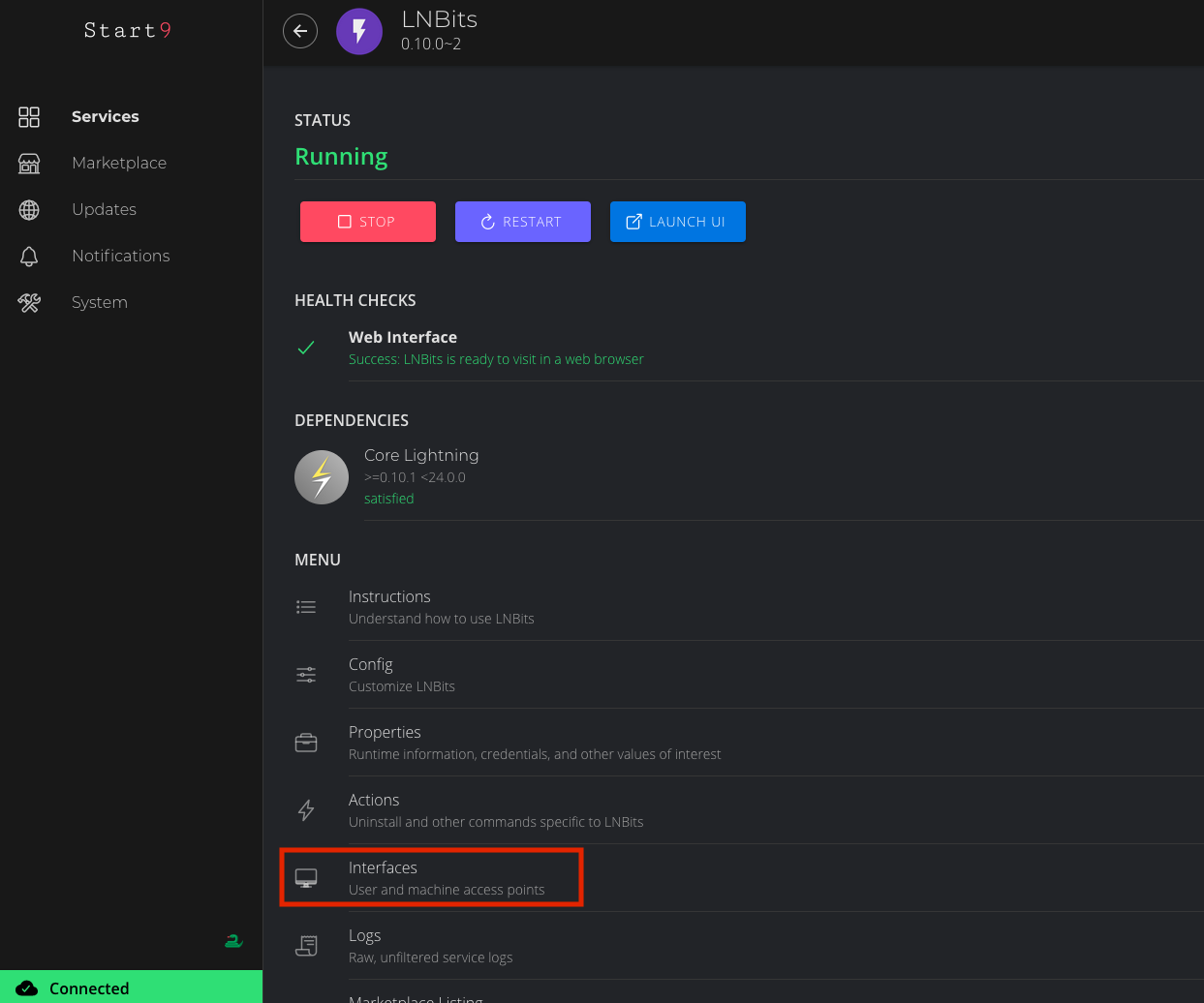Restart the LNBits service

(523, 222)
